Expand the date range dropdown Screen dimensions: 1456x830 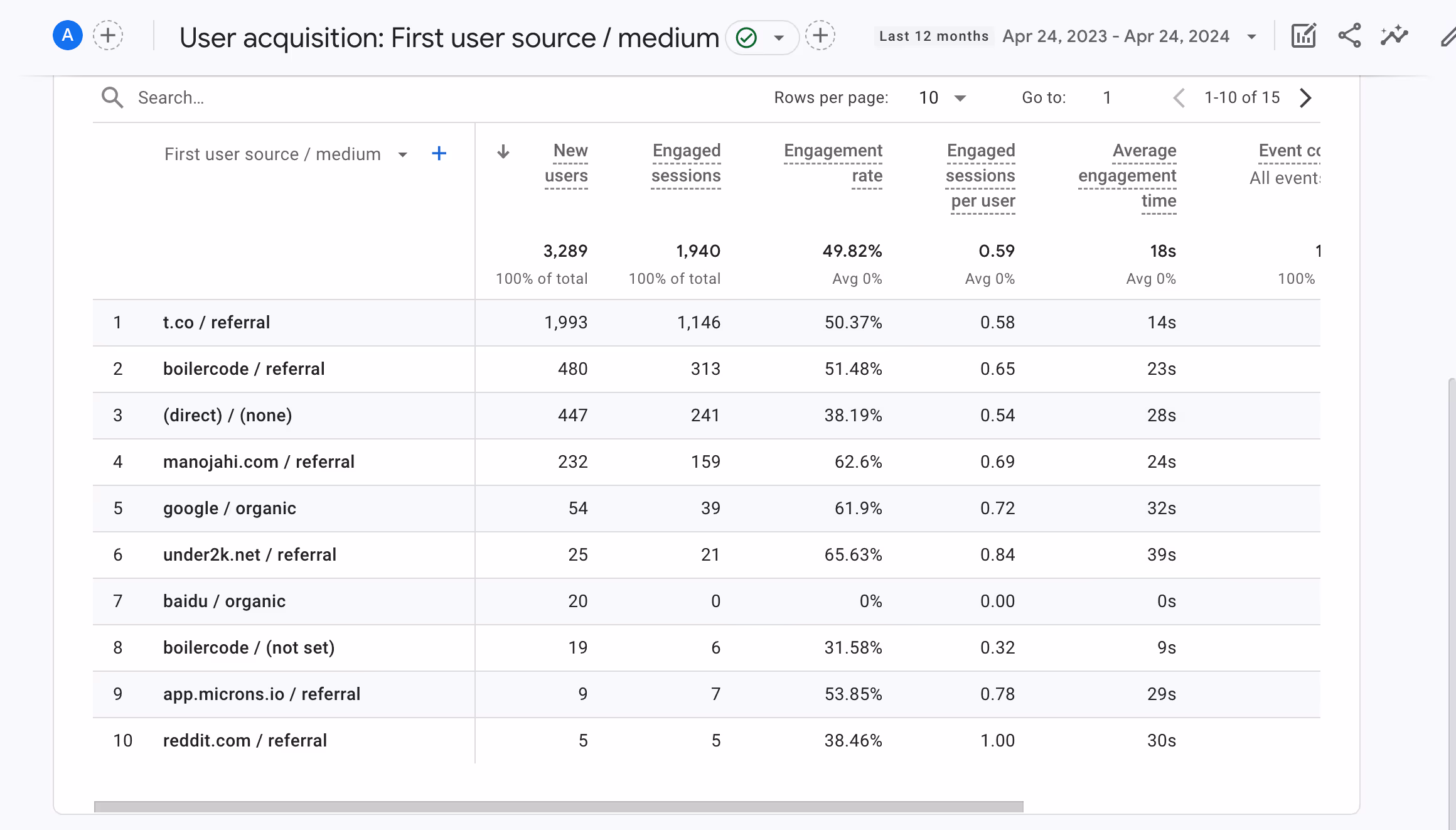click(1251, 36)
